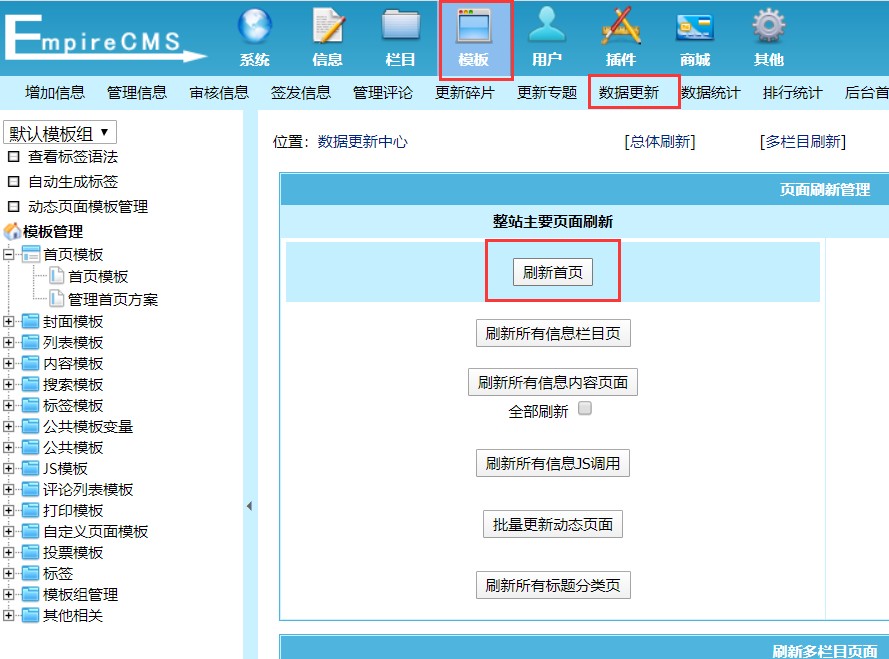This screenshot has width=889, height=659.
Task: Open the 审核信息 menu item
Action: pyautogui.click(x=219, y=92)
